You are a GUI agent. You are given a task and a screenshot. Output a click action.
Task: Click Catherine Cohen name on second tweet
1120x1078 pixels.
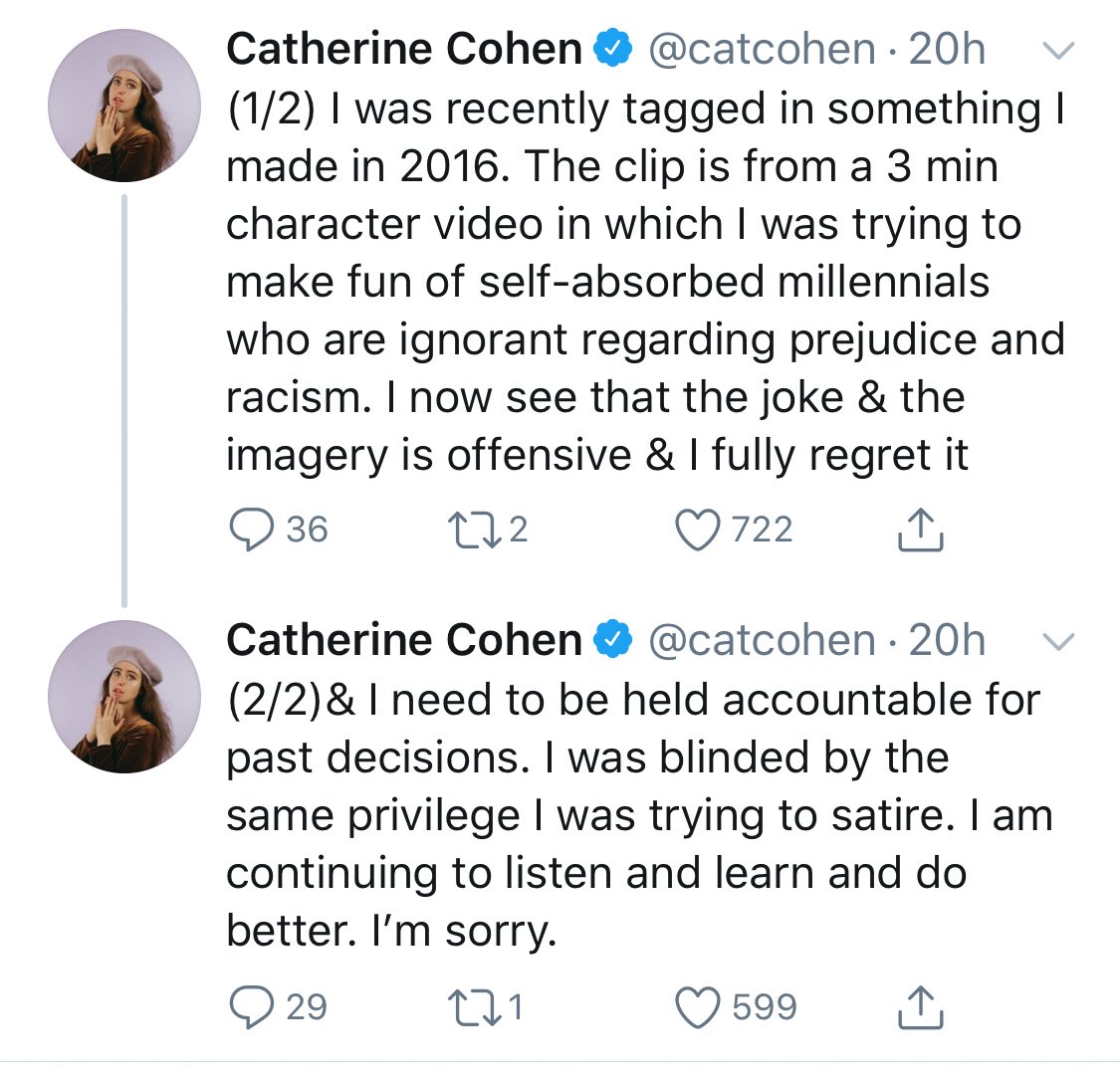(x=404, y=640)
